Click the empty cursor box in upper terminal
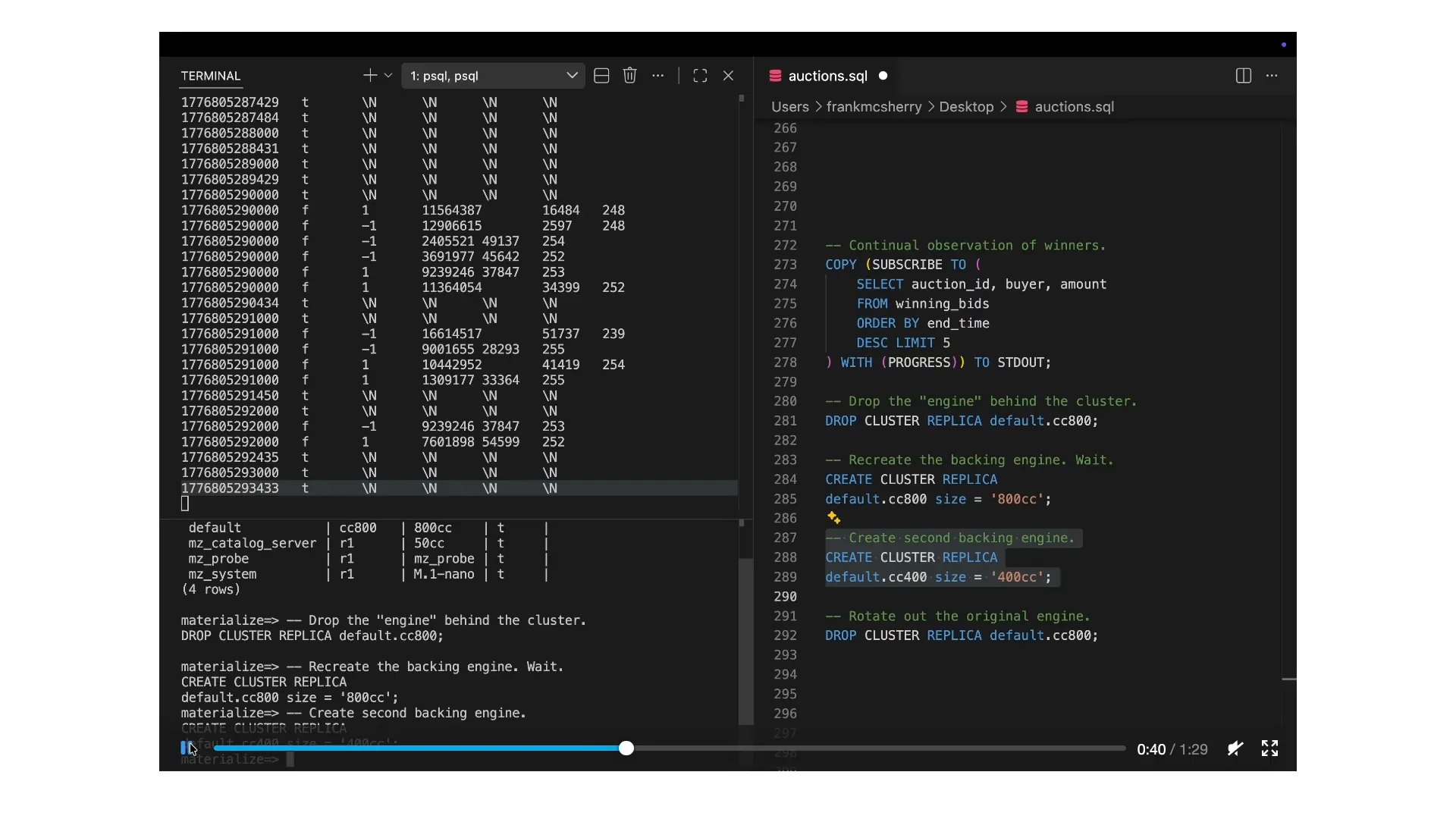Image resolution: width=1456 pixels, height=819 pixels. pos(185,504)
